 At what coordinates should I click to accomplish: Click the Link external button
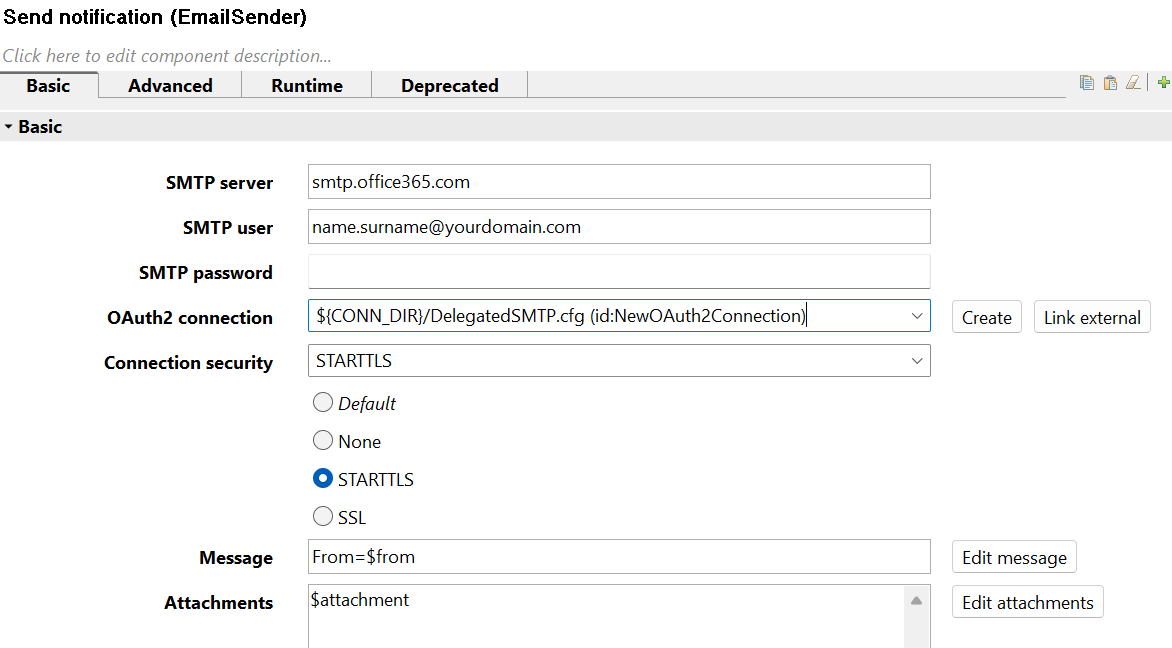point(1091,317)
